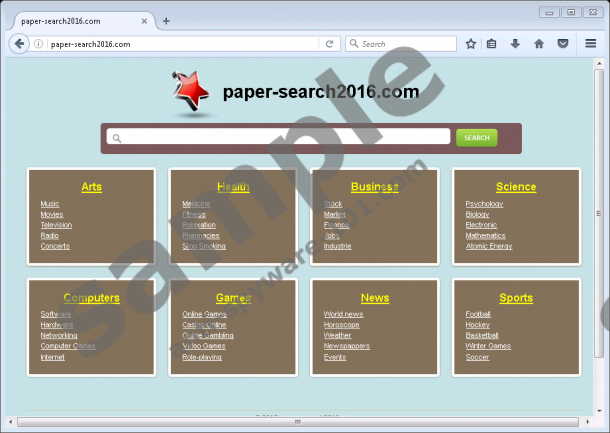This screenshot has width=610, height=433.
Task: Open the Firefox hamburger menu
Action: pos(591,44)
